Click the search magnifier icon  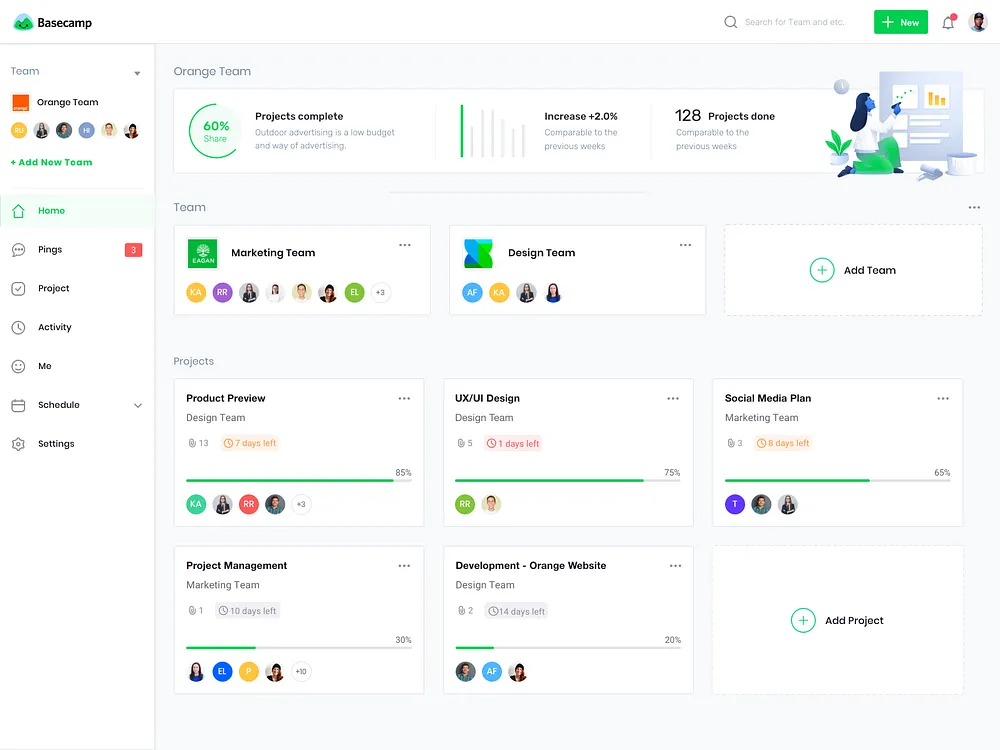730,22
